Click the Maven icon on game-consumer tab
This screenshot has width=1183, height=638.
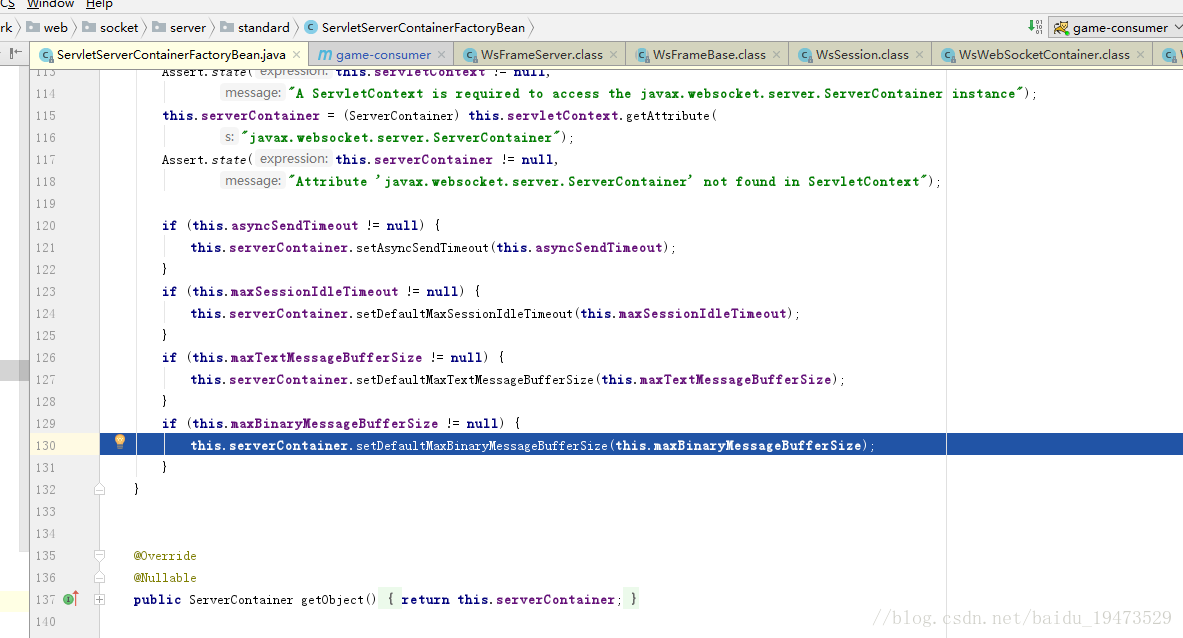pos(325,55)
